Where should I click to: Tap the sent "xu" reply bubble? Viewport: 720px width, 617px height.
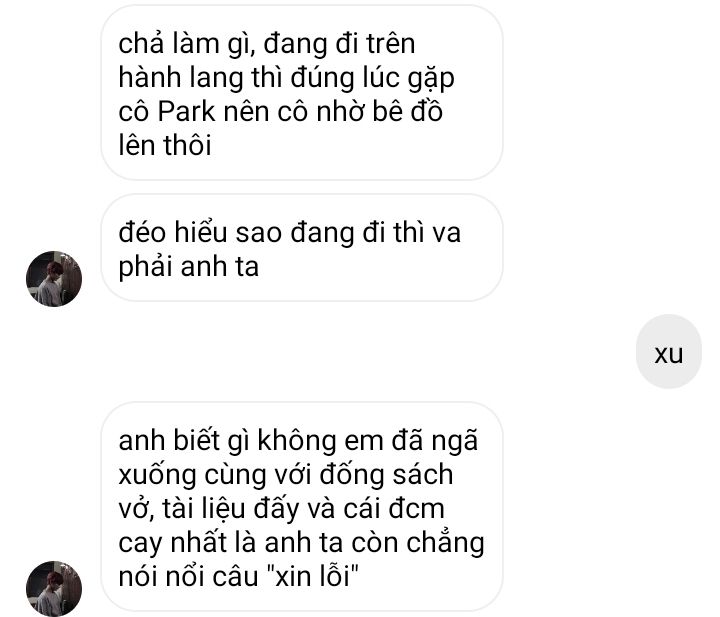pos(669,352)
